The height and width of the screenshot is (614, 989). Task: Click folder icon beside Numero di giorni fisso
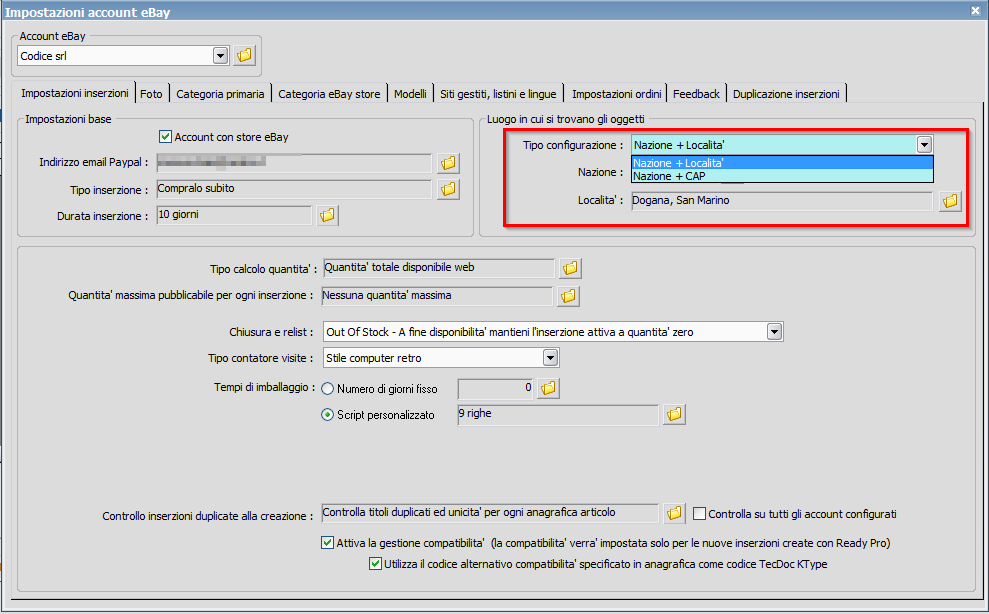point(548,388)
